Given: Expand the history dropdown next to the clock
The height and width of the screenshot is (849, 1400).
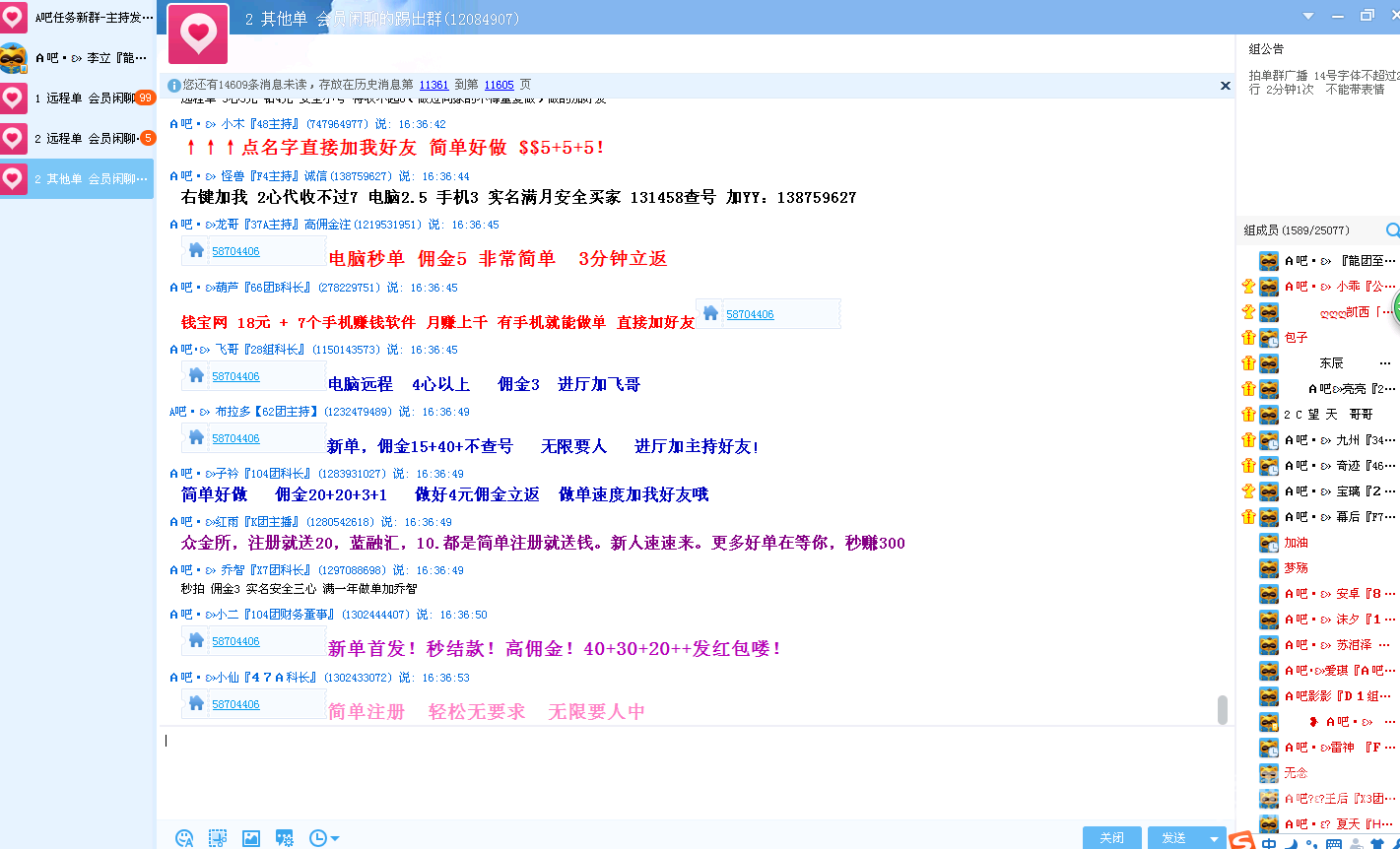Looking at the screenshot, I should (335, 837).
